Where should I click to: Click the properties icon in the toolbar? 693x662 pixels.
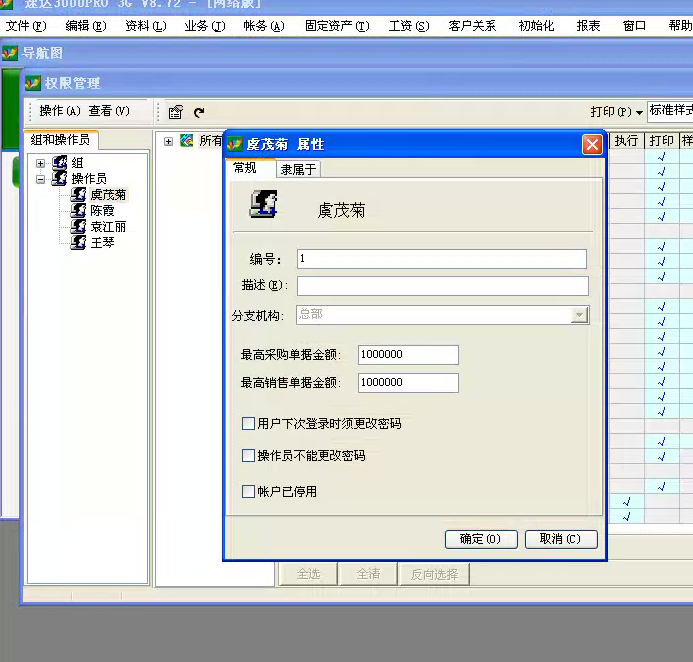tap(176, 112)
